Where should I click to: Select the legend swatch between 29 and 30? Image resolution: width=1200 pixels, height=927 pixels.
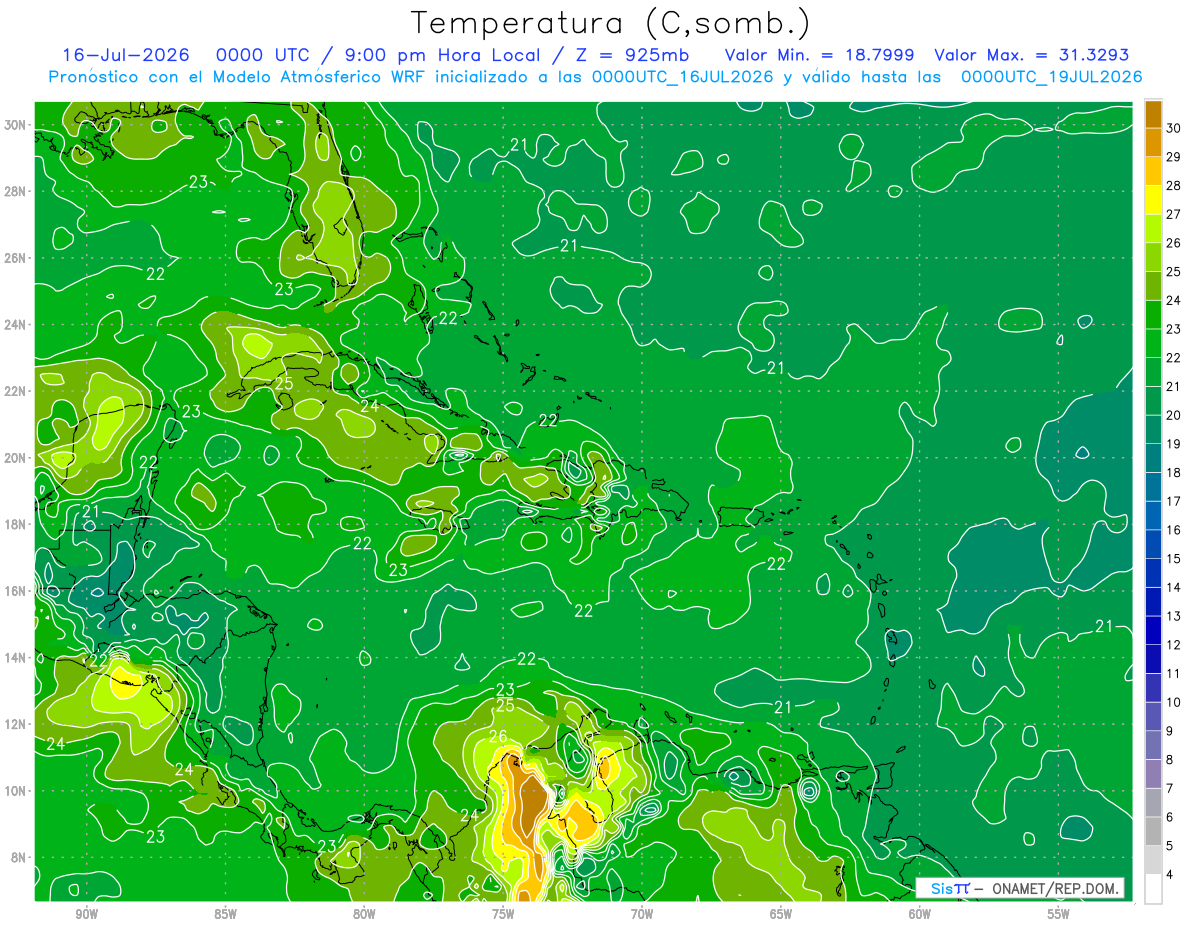pyautogui.click(x=1153, y=142)
